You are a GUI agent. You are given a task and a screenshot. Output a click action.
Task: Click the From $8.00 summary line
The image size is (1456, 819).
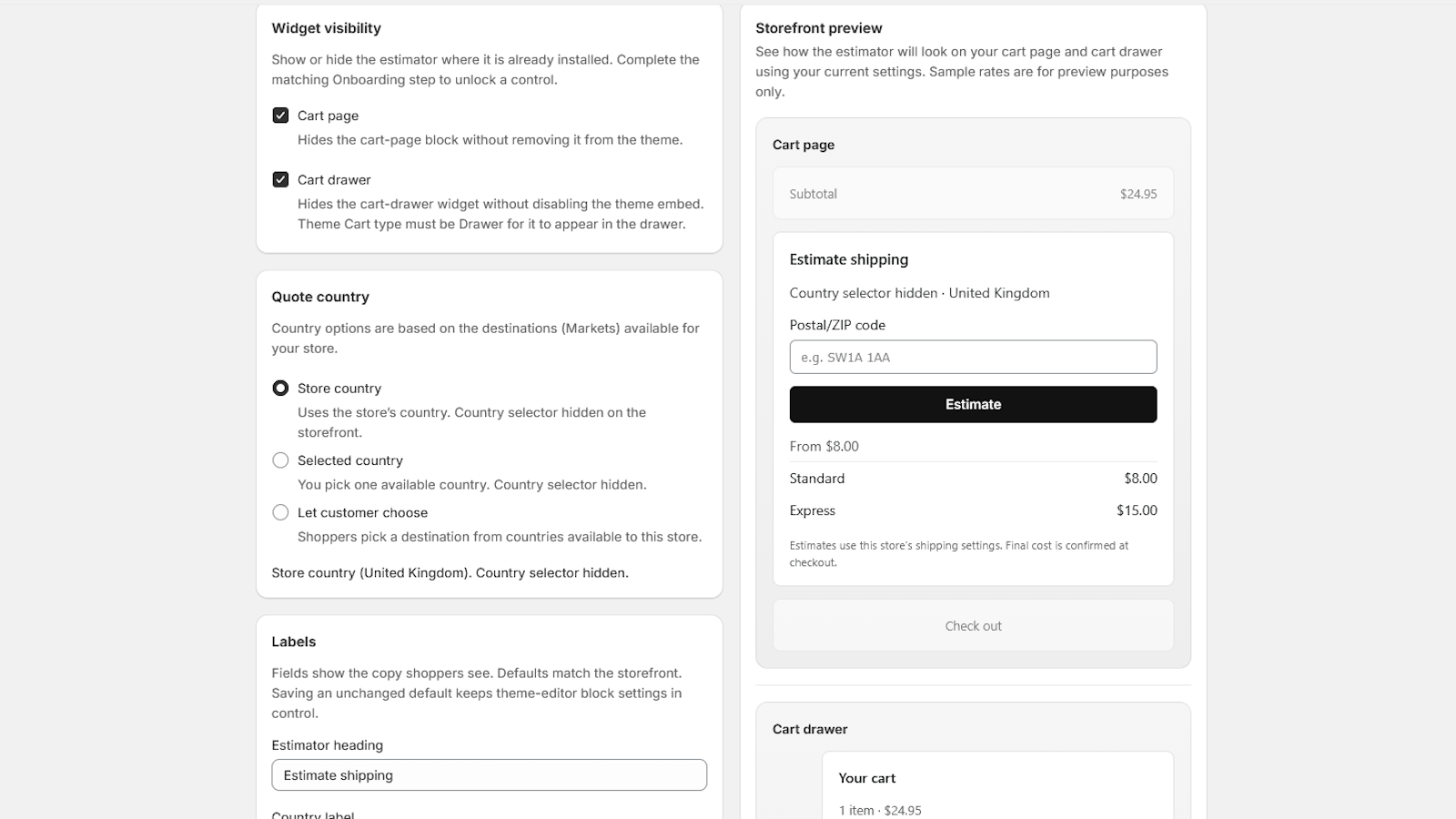(x=824, y=446)
